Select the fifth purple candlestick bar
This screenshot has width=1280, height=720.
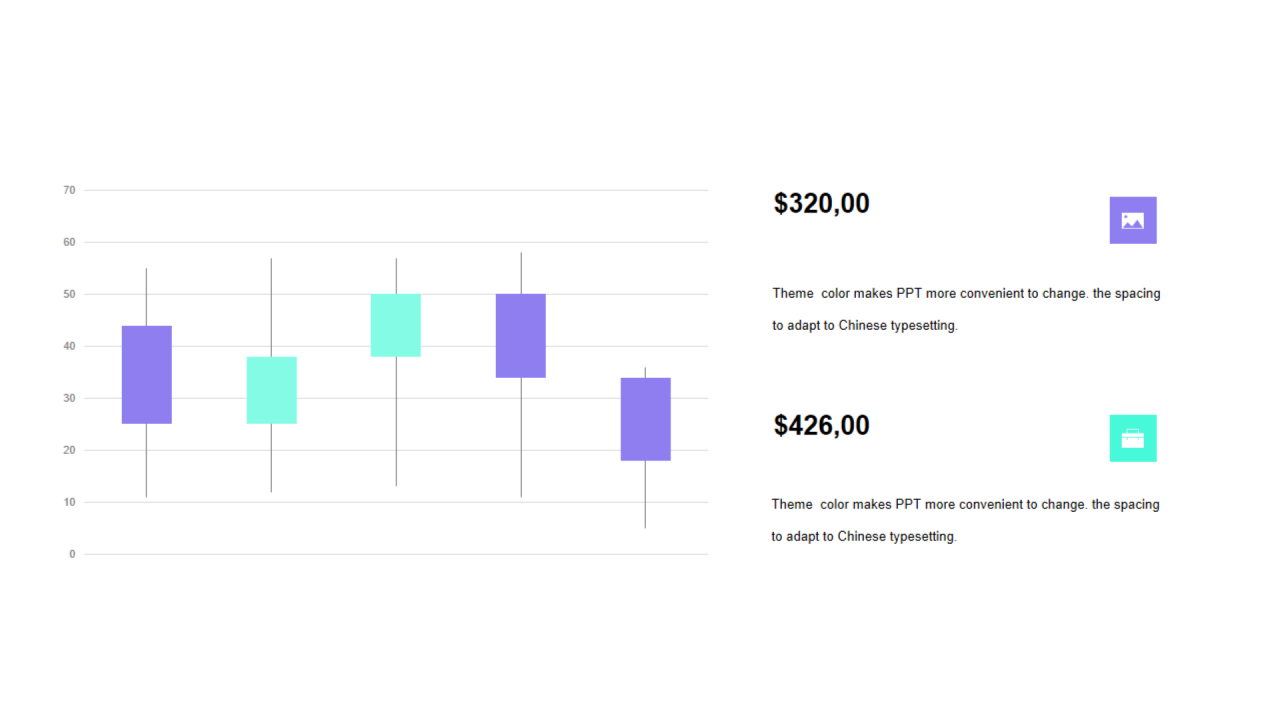(646, 419)
